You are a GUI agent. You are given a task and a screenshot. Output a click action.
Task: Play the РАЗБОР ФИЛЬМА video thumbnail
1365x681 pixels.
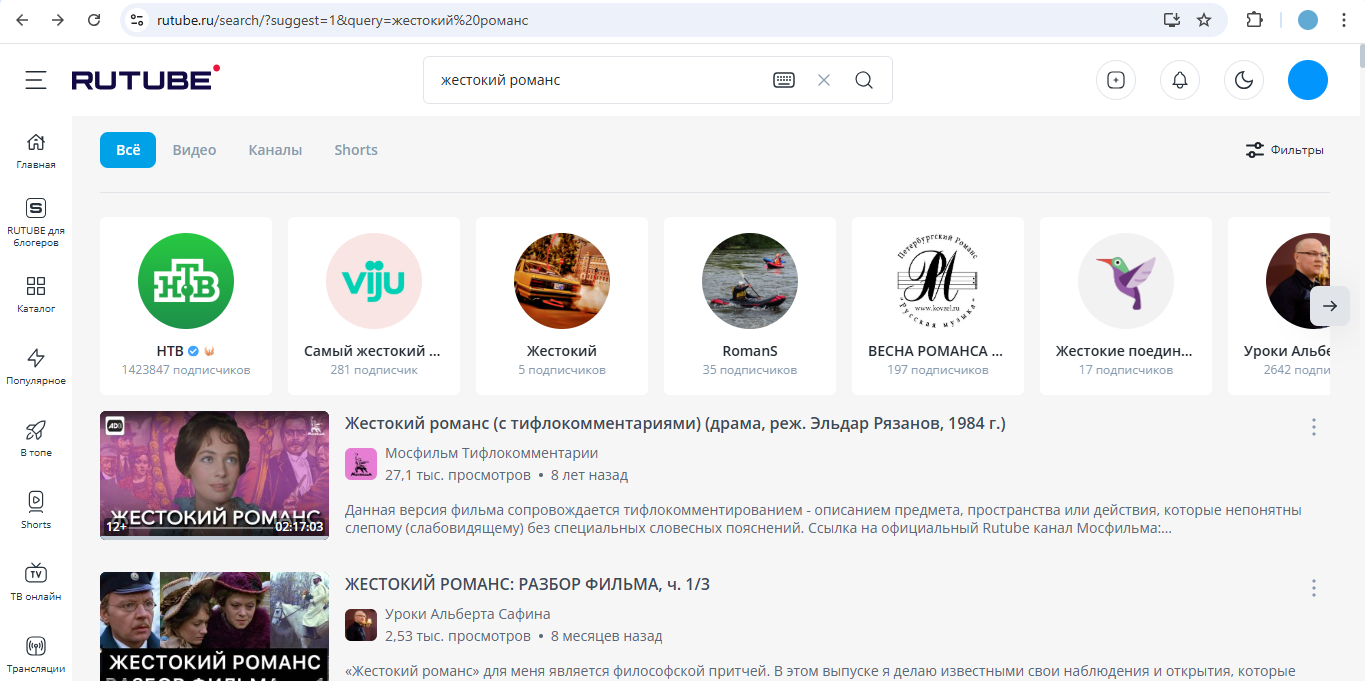coord(214,626)
